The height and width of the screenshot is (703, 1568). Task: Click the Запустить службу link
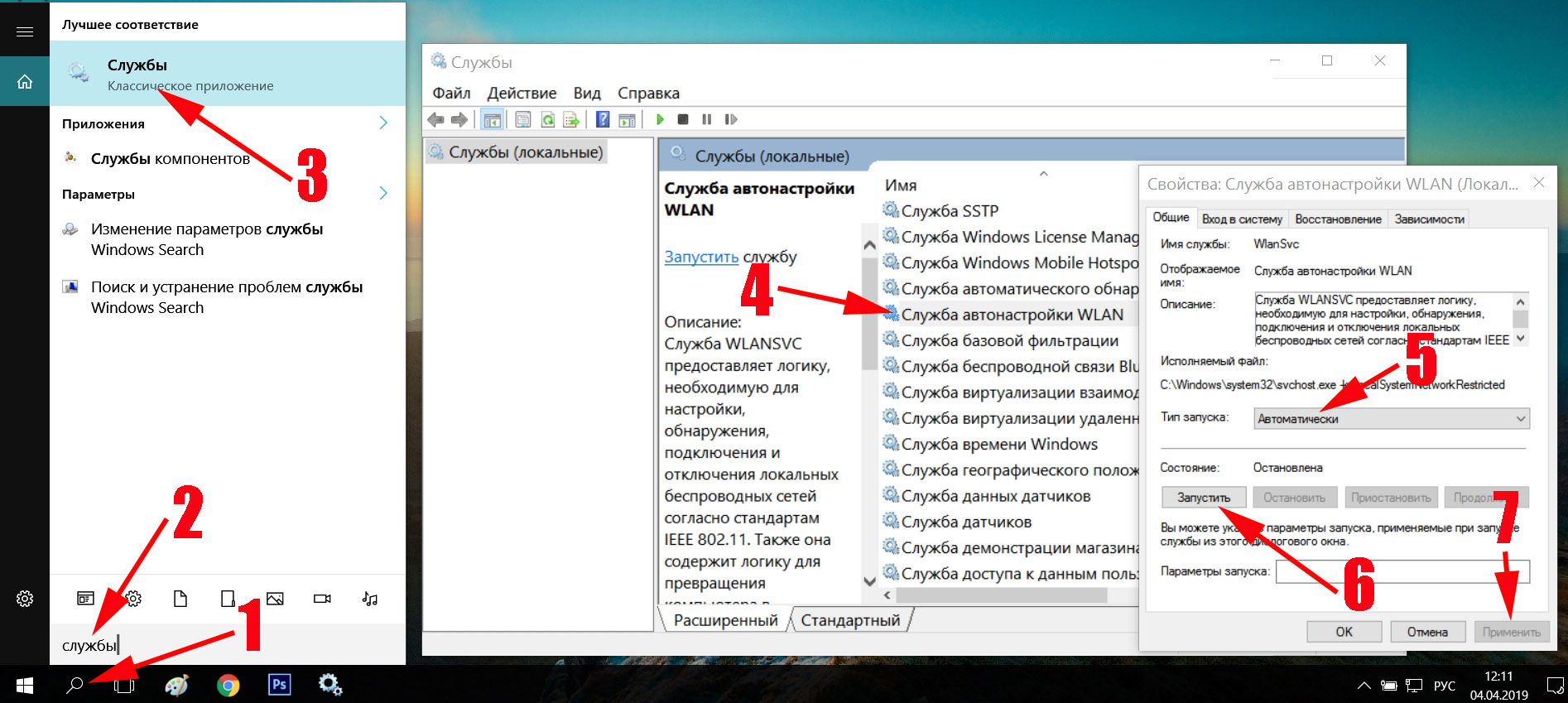point(701,257)
